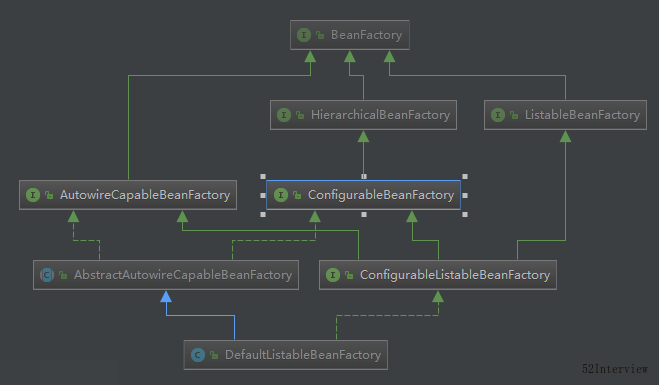Image resolution: width=659 pixels, height=385 pixels.
Task: Select the AbstractAutowireCapableBeanFactory diagram node
Action: click(166, 275)
